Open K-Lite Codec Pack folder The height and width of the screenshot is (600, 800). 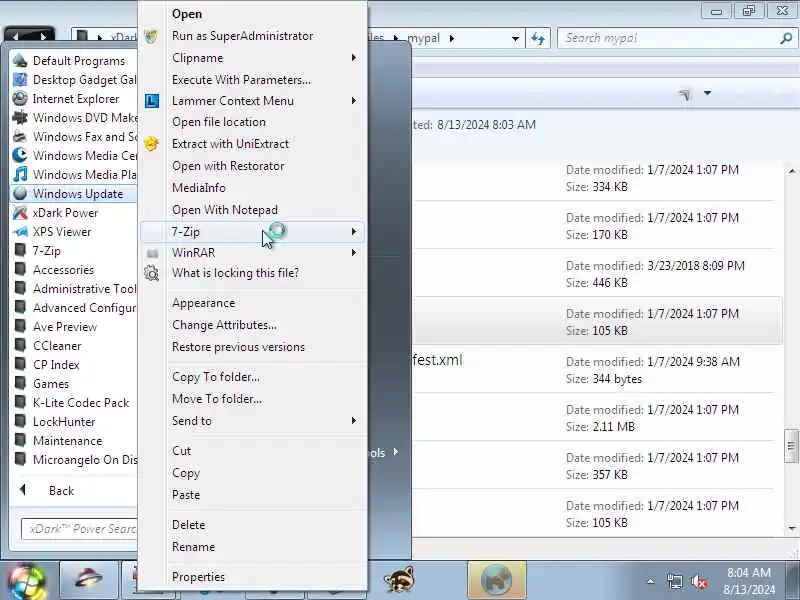74,403
